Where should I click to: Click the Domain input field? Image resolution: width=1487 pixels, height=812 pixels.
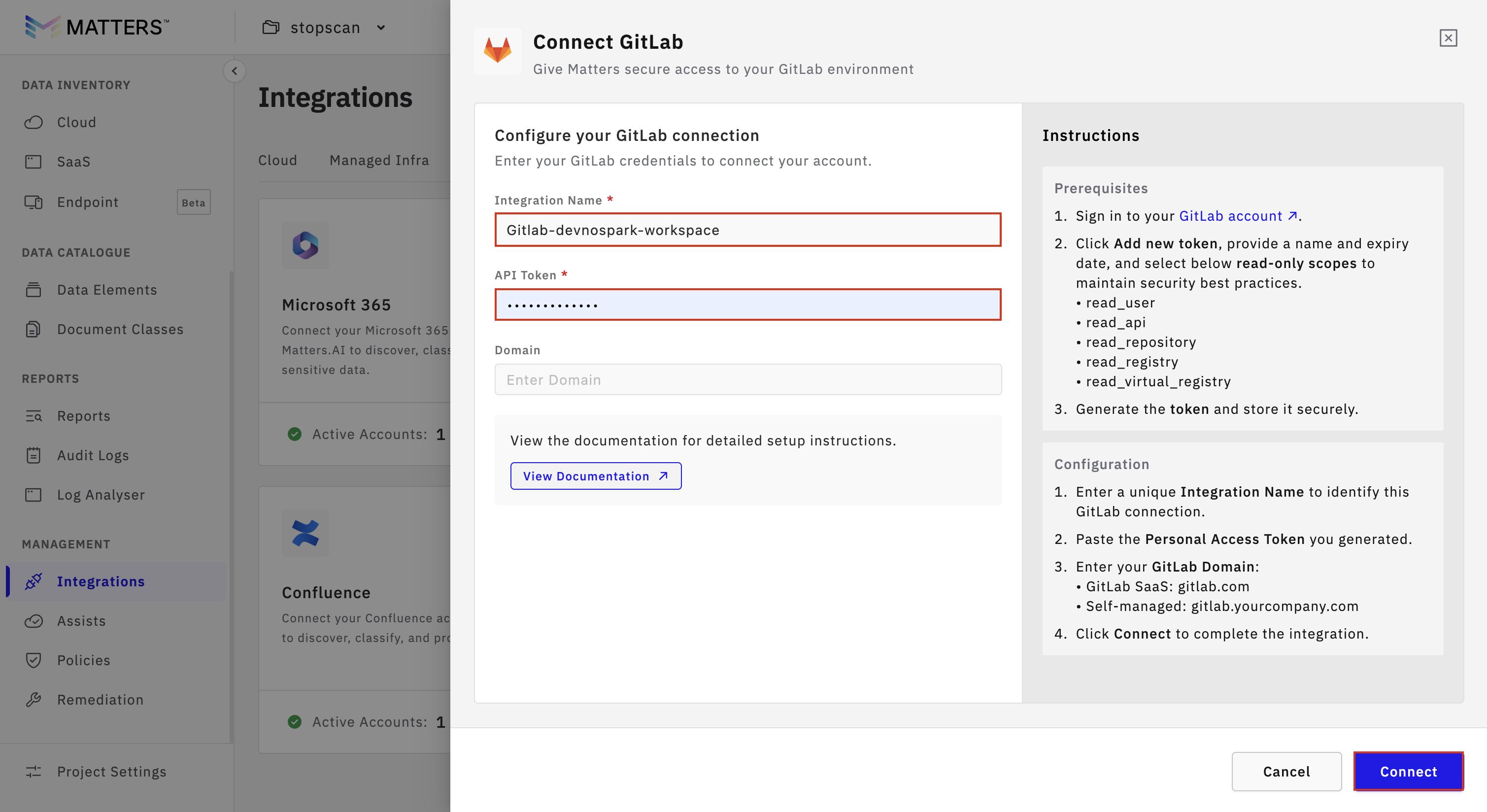pos(748,379)
